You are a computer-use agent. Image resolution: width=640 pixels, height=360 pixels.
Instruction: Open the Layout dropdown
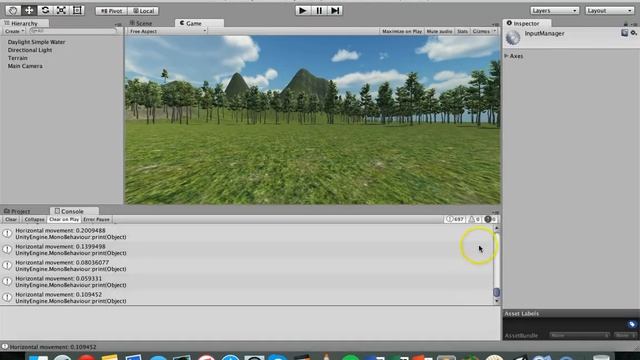click(610, 11)
